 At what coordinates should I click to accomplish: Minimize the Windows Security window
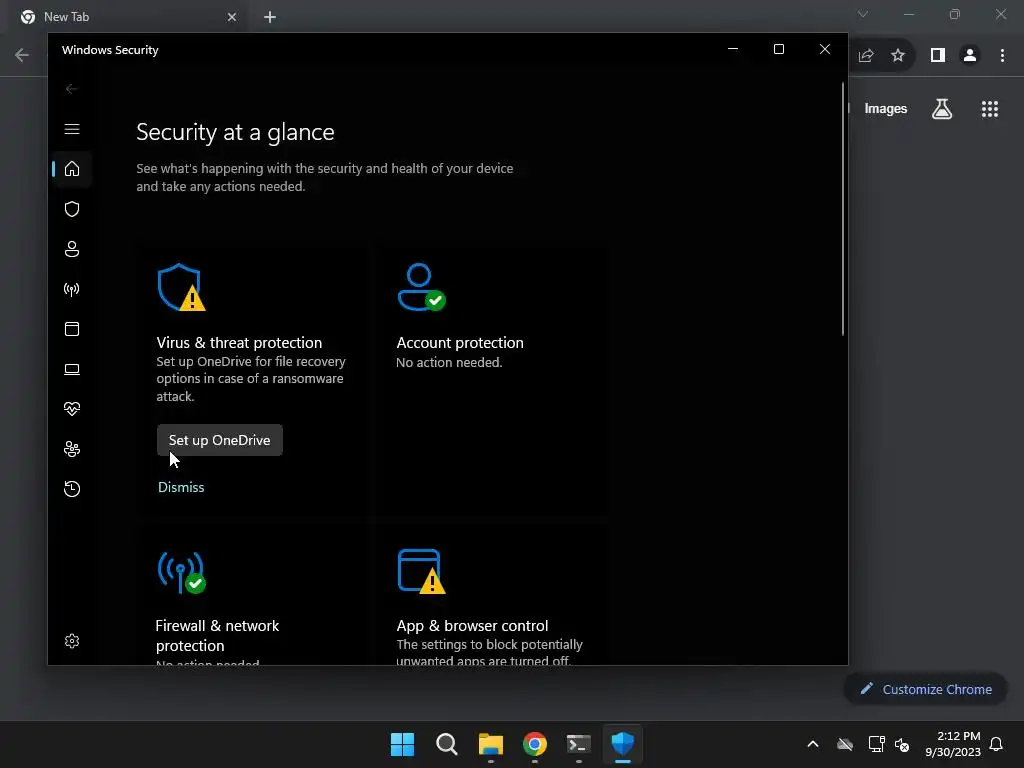[733, 49]
